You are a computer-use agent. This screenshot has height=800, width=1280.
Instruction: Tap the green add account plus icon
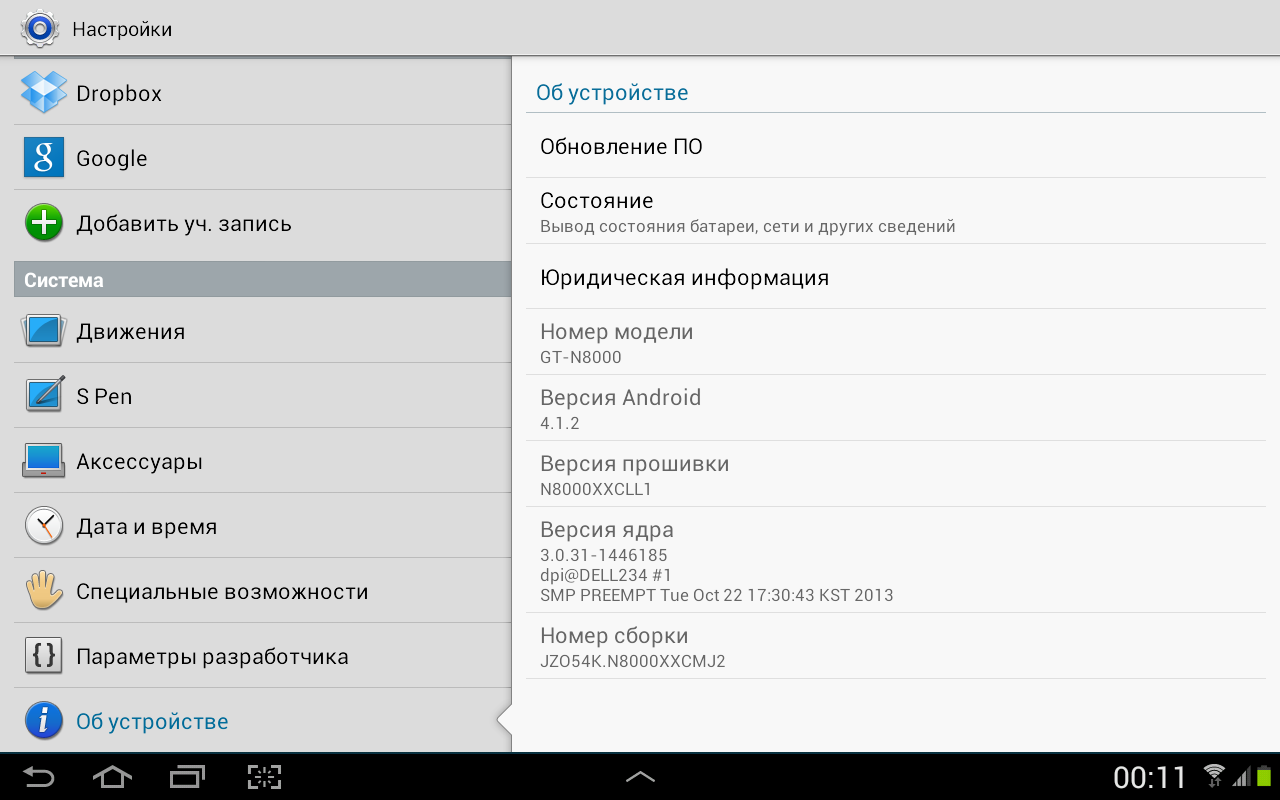[44, 223]
